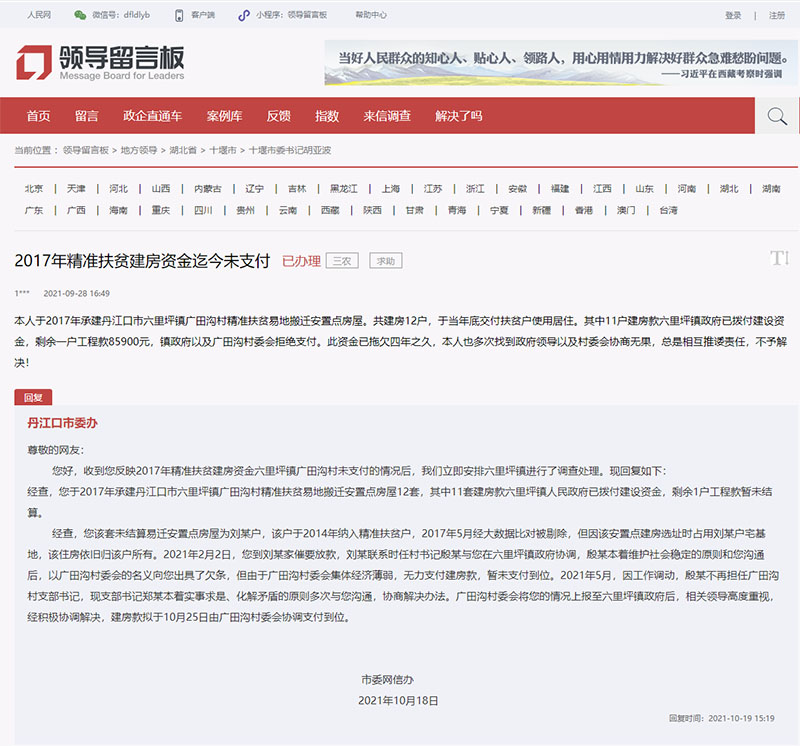This screenshot has height=746, width=800.
Task: Go to the 政企直通车 menu item
Action: (152, 116)
